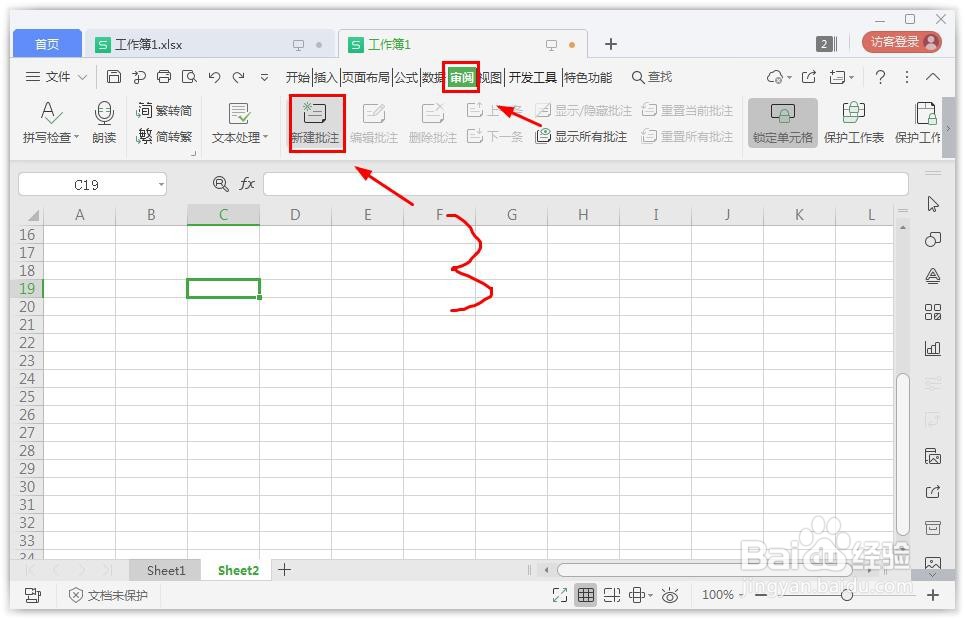The height and width of the screenshot is (619, 965).
Task: Click the Save icon in the quick toolbar
Action: (114, 77)
